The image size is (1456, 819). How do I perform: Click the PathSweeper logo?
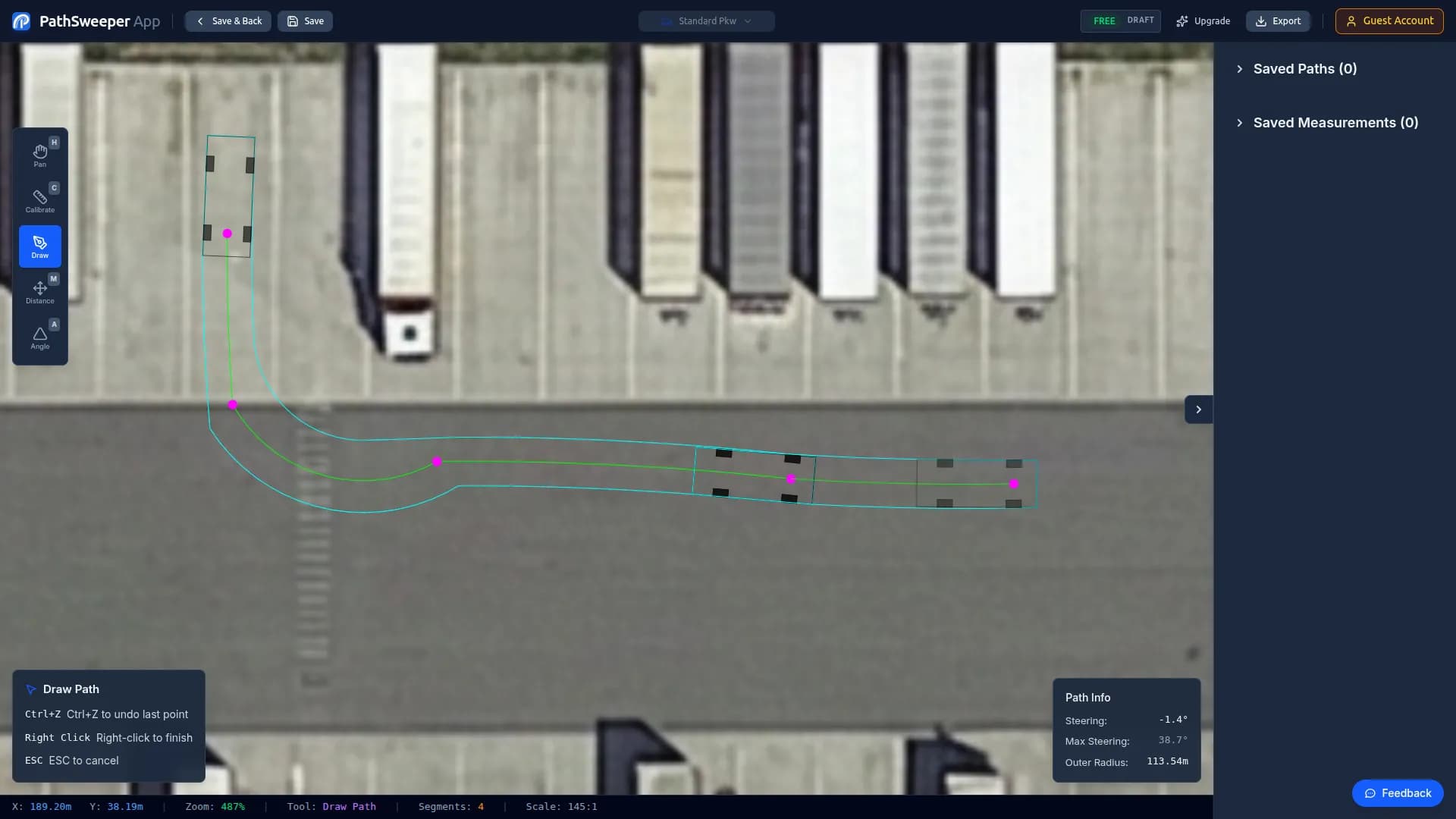[20, 20]
